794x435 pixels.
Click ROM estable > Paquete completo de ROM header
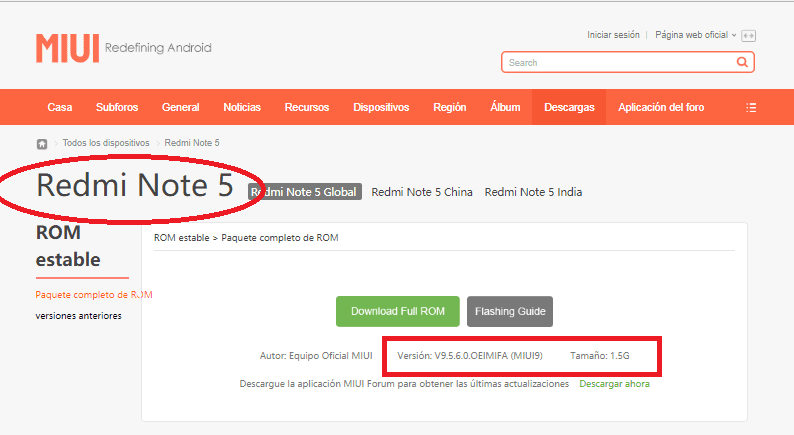[246, 238]
